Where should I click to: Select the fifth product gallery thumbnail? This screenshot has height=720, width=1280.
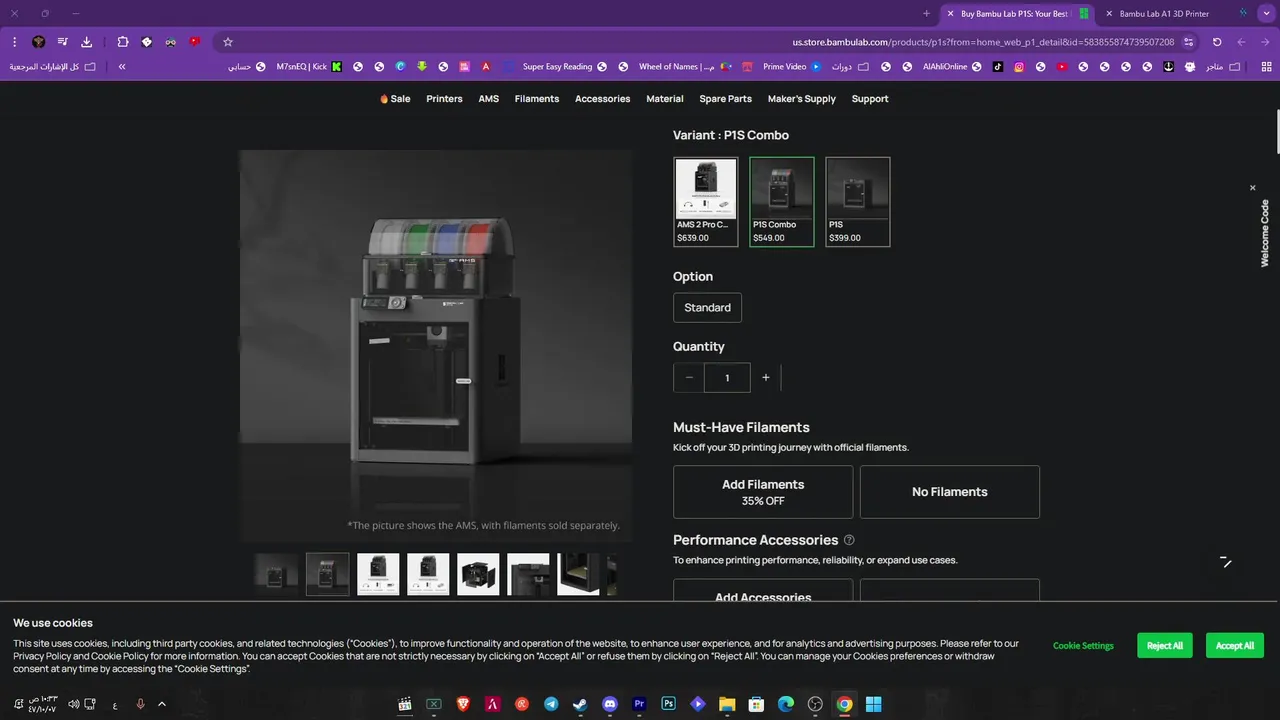[x=478, y=574]
